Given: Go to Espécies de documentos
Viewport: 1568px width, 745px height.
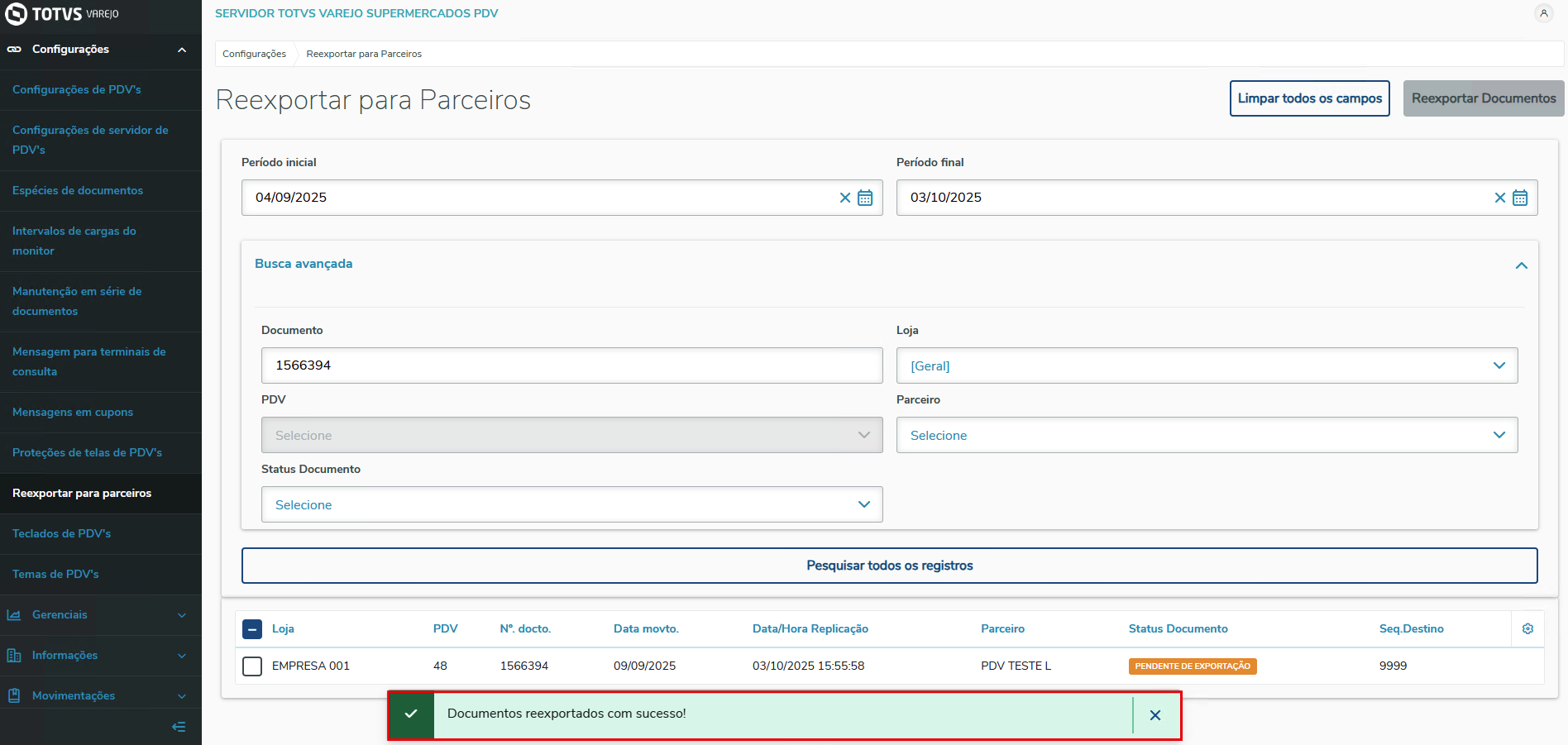Looking at the screenshot, I should point(100,191).
